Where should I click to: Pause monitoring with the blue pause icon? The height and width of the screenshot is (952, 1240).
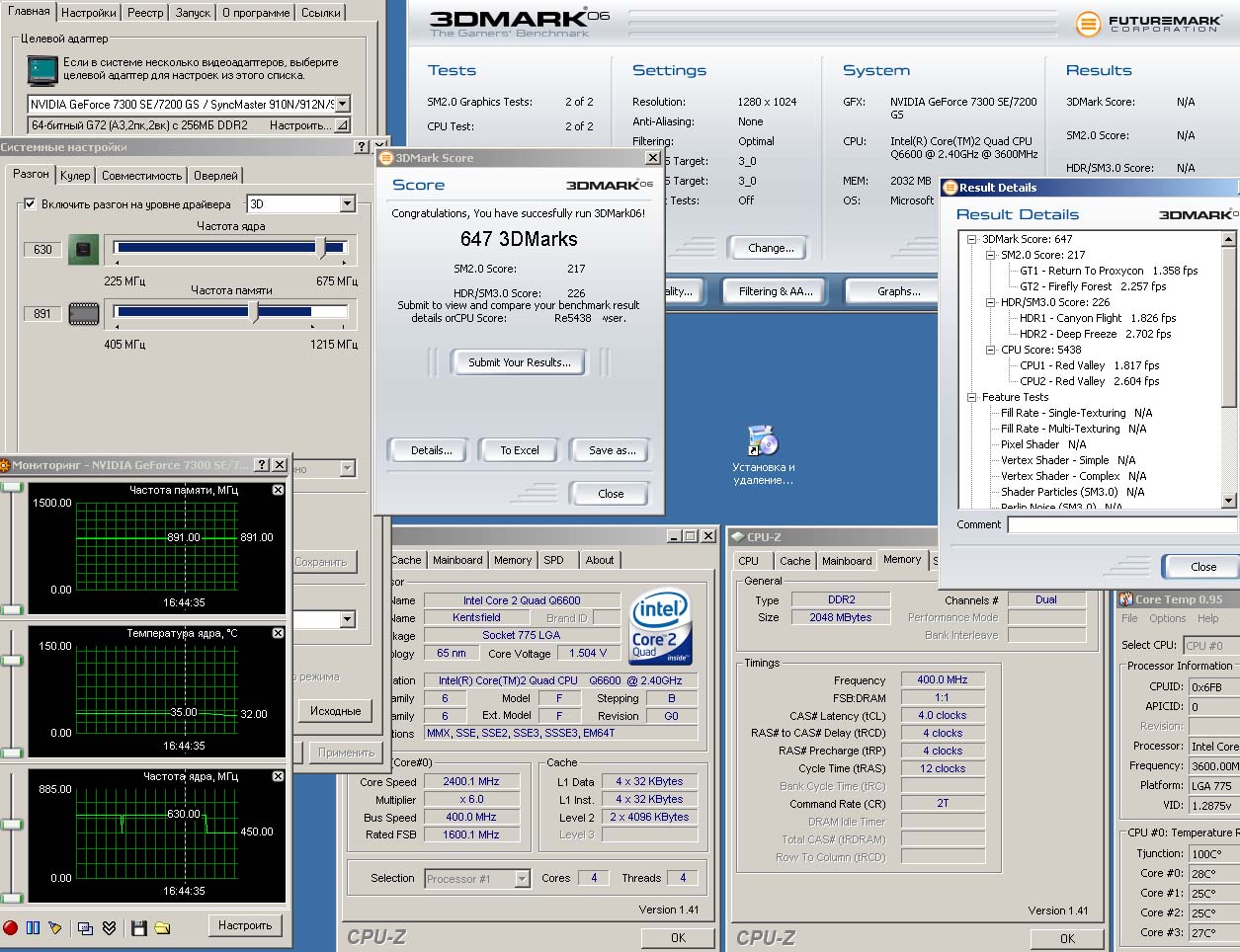(33, 927)
